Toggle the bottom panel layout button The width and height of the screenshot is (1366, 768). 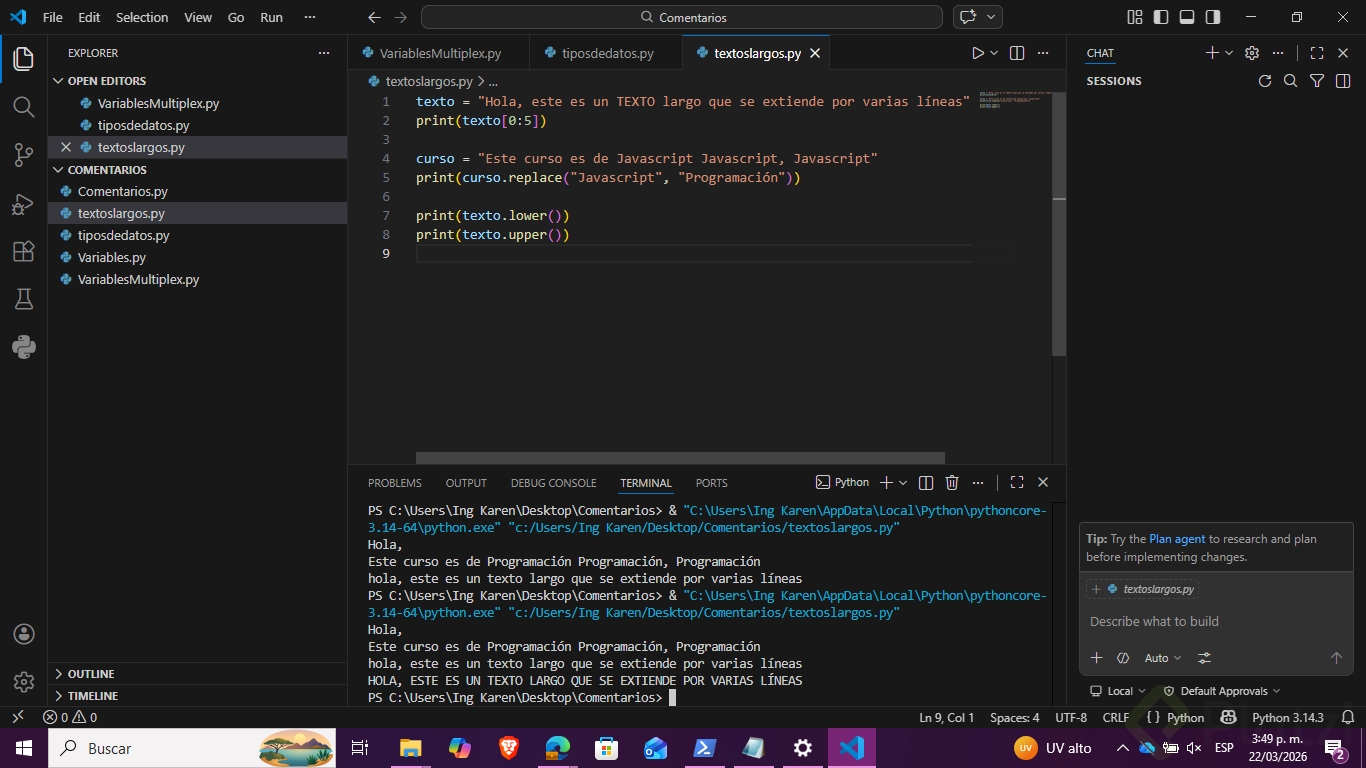1187,17
